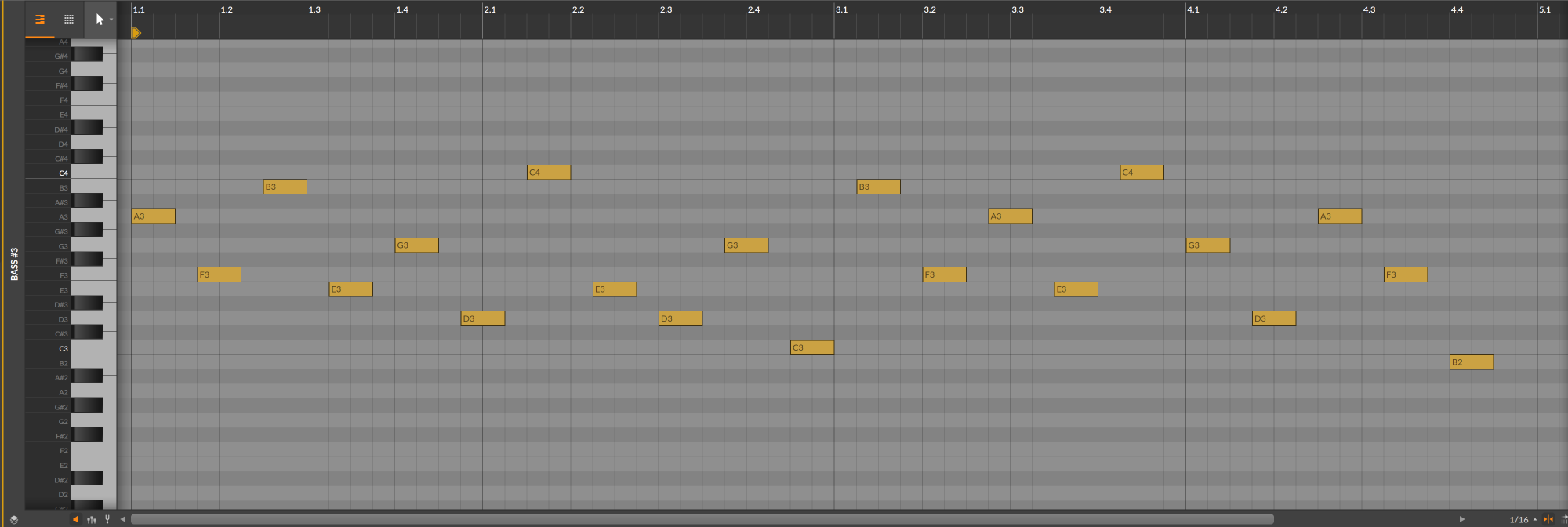1568x527 pixels.
Task: Toggle snap to grid button
Action: click(1548, 519)
